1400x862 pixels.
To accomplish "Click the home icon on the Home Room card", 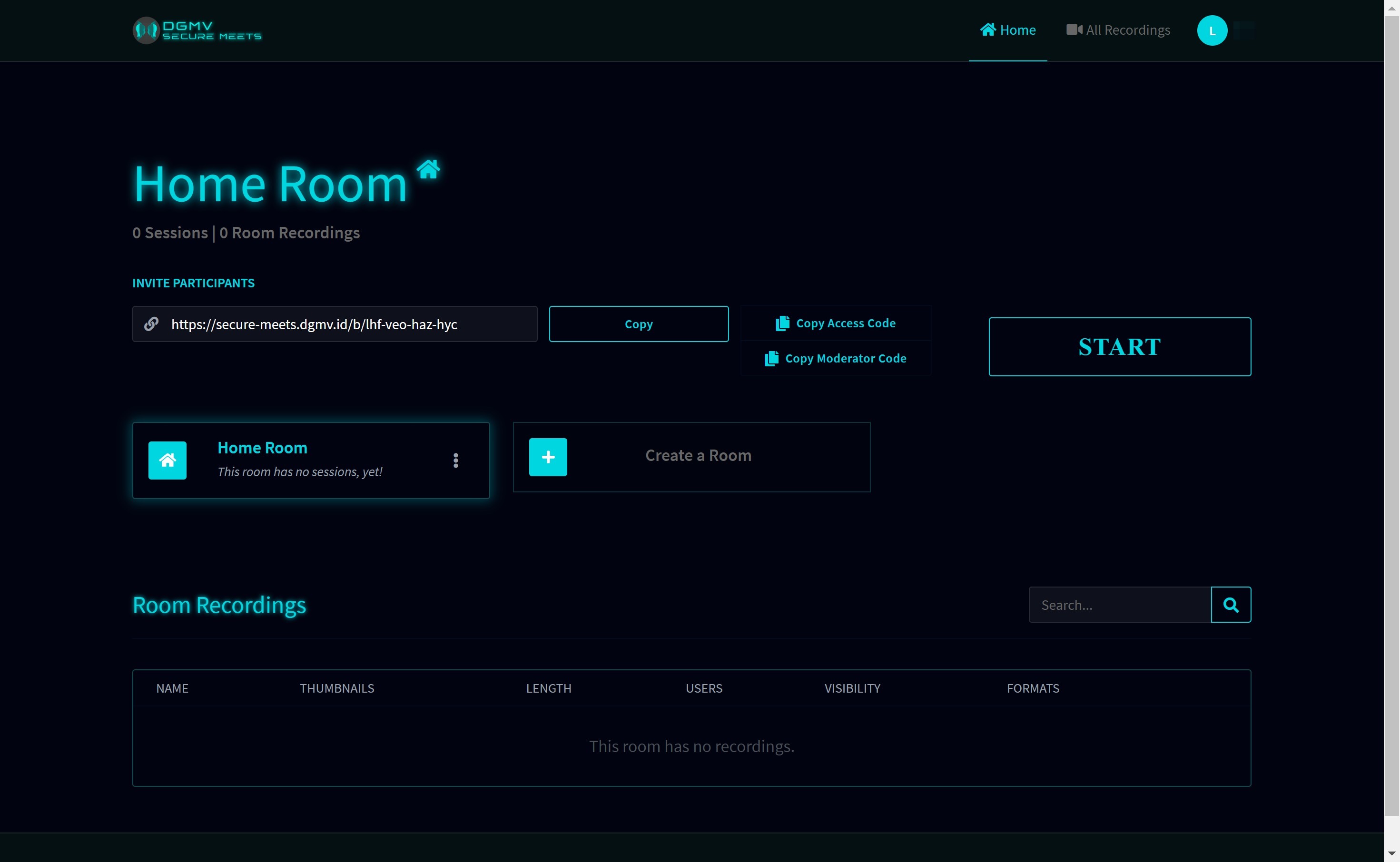I will click(x=167, y=460).
